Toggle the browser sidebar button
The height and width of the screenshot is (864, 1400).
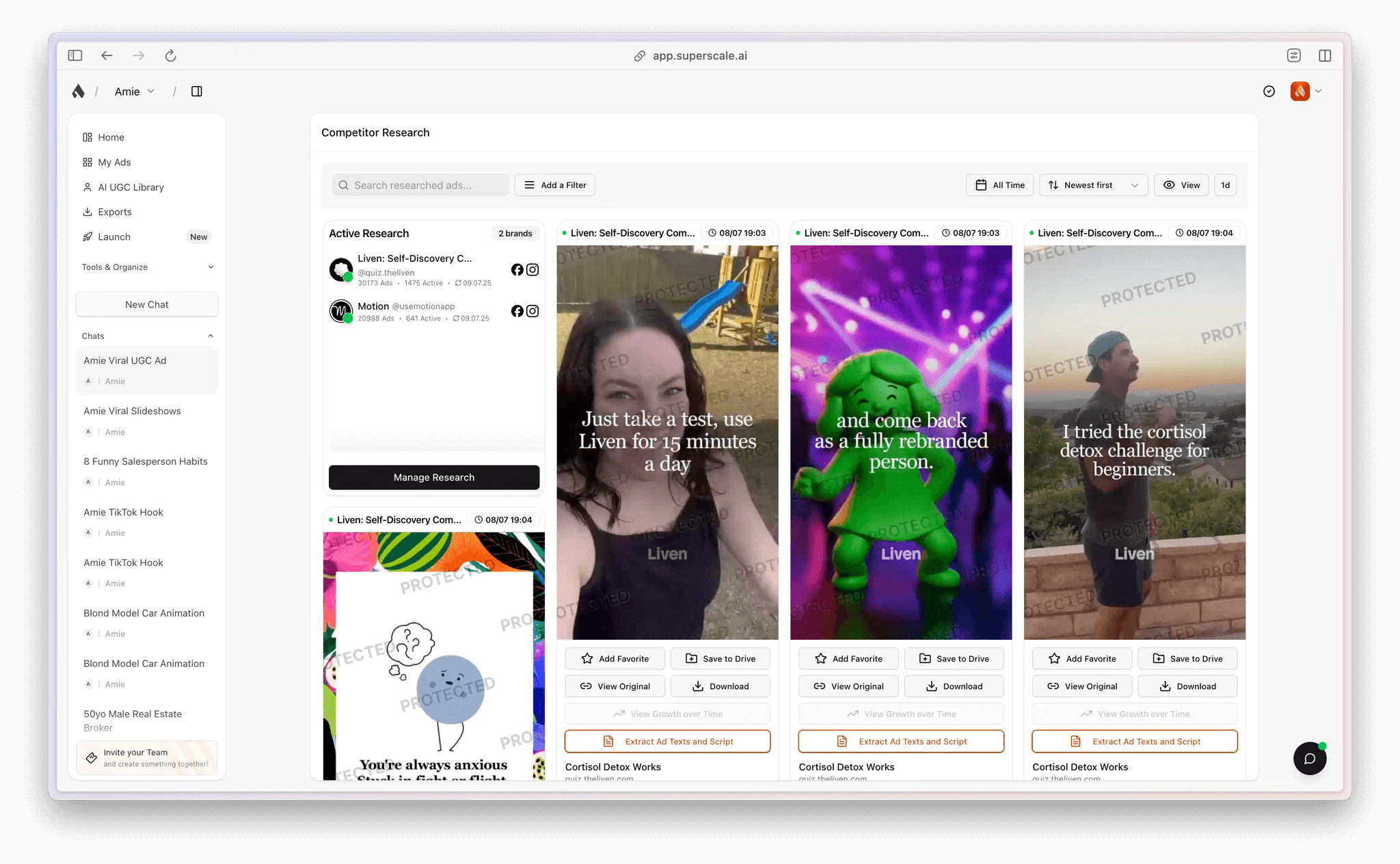click(75, 55)
